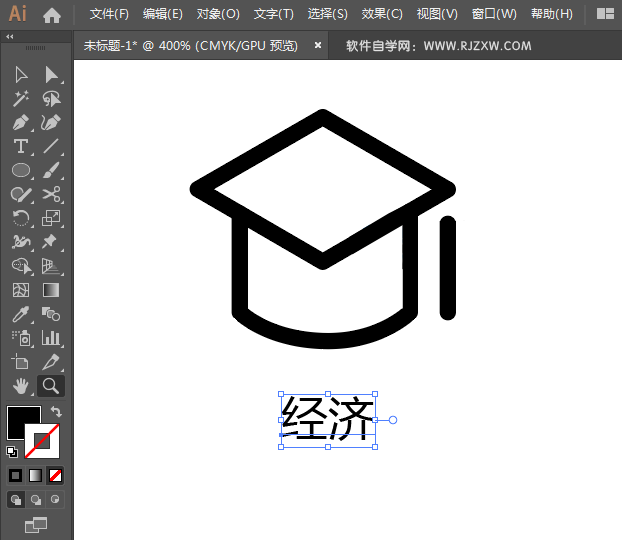The image size is (622, 540).
Task: Select the Mesh tool
Action: 21,290
